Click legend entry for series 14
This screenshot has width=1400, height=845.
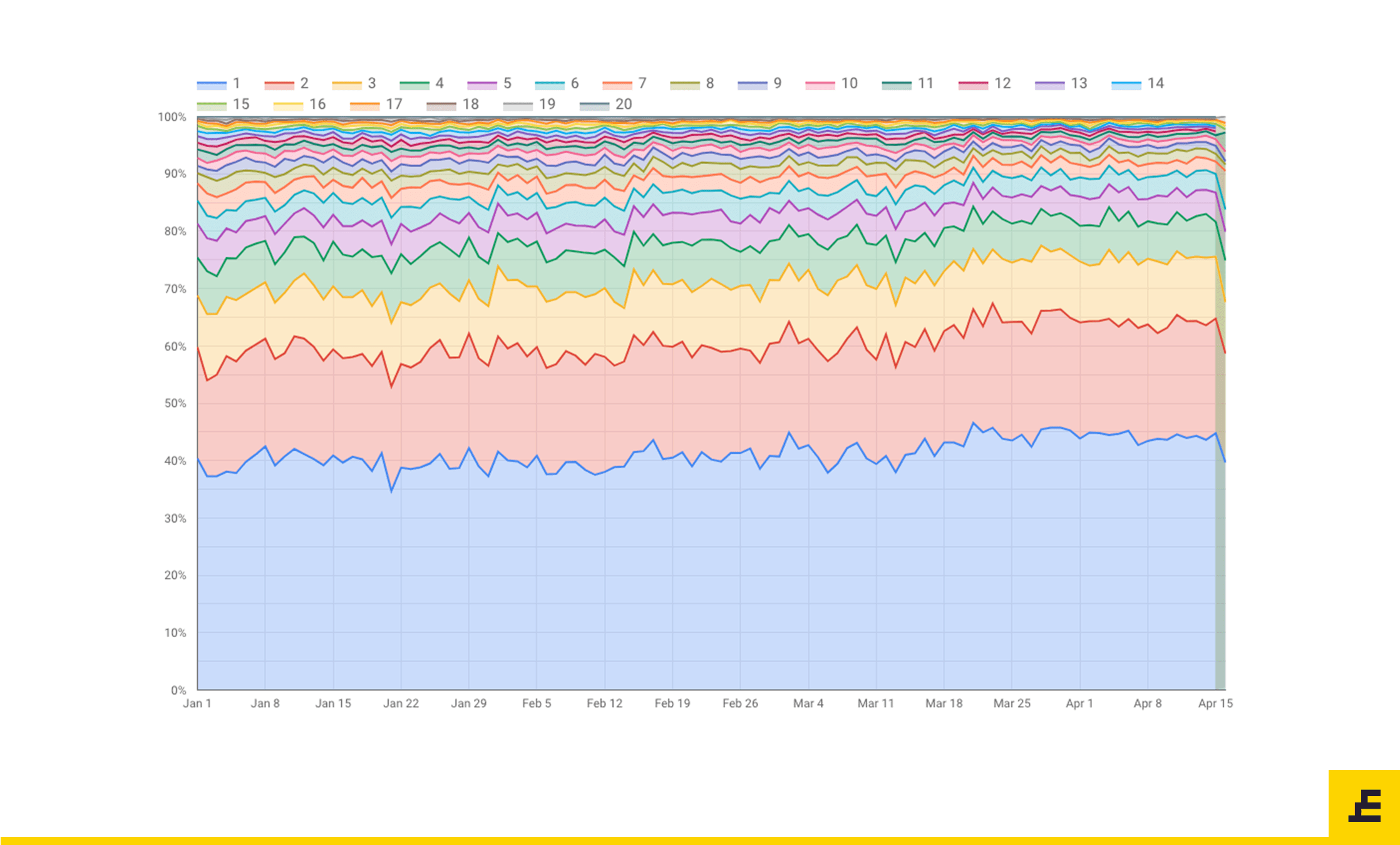point(1138,84)
